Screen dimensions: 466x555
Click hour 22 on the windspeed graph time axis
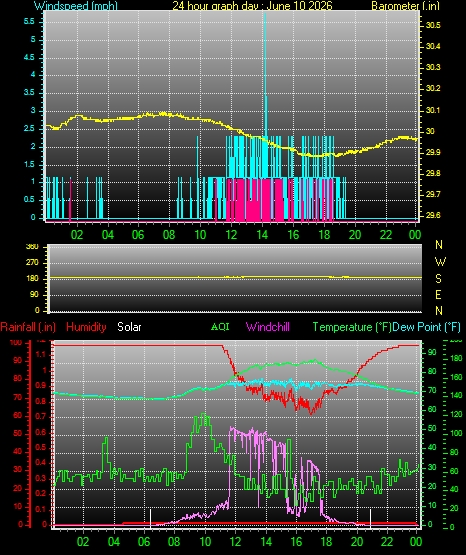click(x=386, y=235)
